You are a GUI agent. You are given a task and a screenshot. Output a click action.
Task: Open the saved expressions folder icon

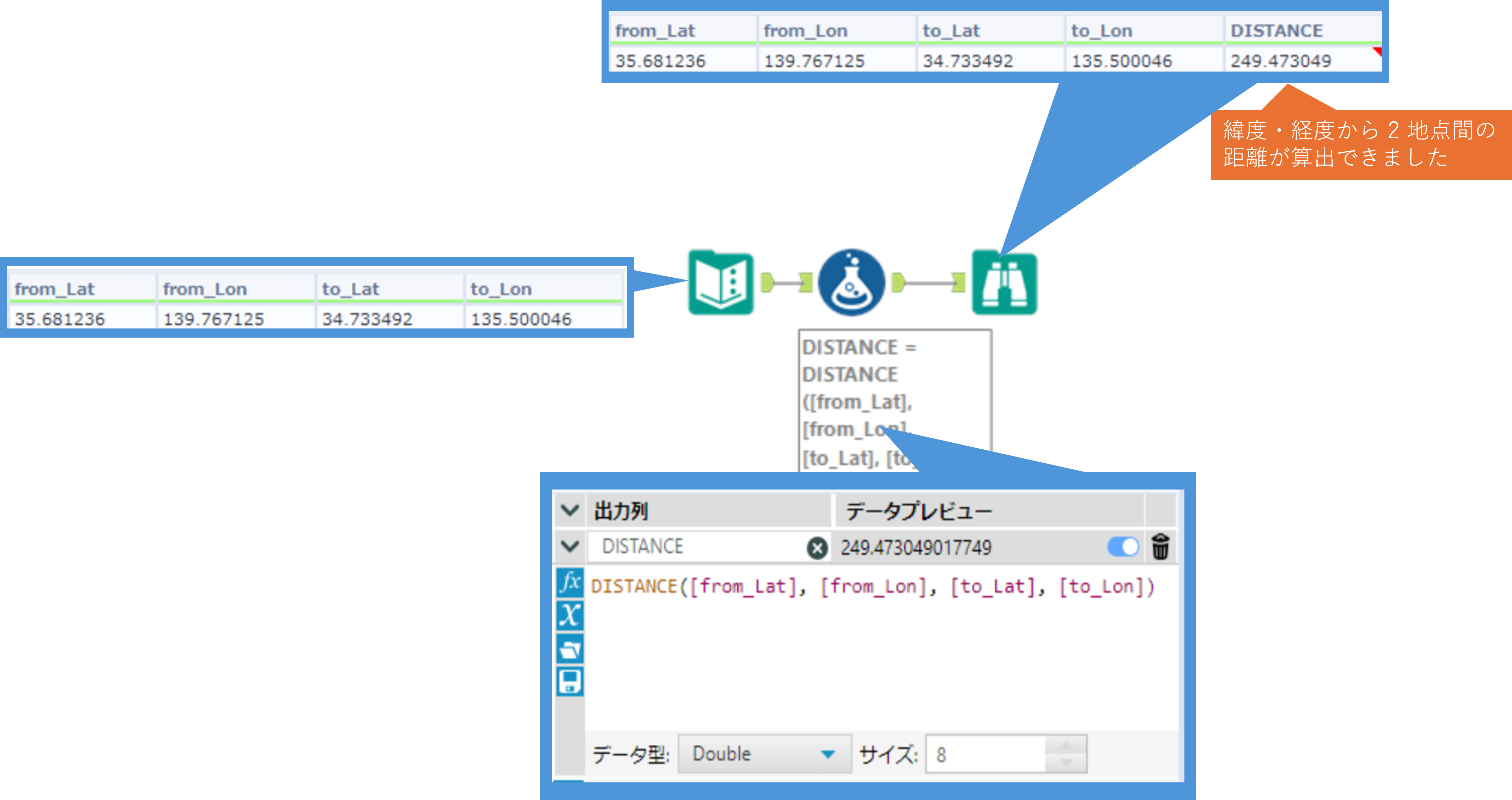569,649
